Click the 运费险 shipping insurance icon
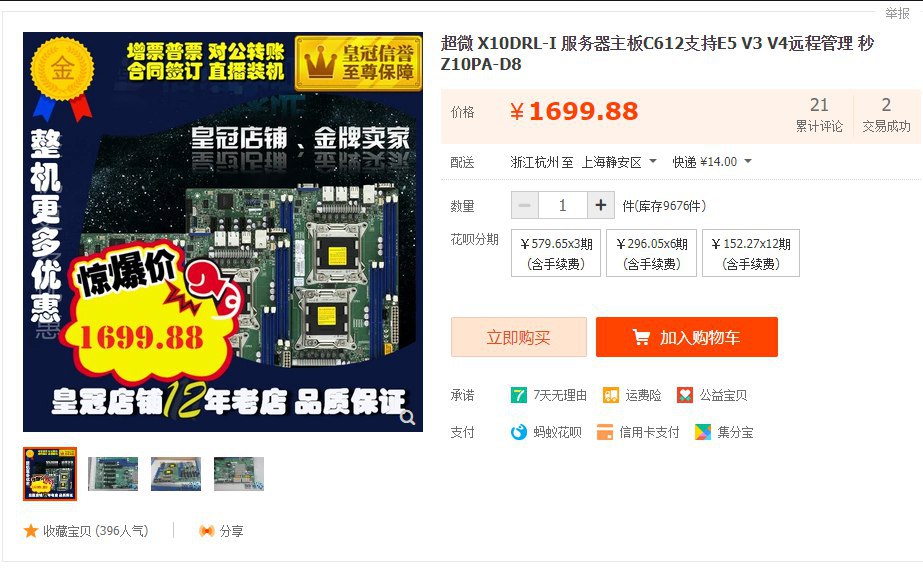The width and height of the screenshot is (923, 571). tap(610, 395)
